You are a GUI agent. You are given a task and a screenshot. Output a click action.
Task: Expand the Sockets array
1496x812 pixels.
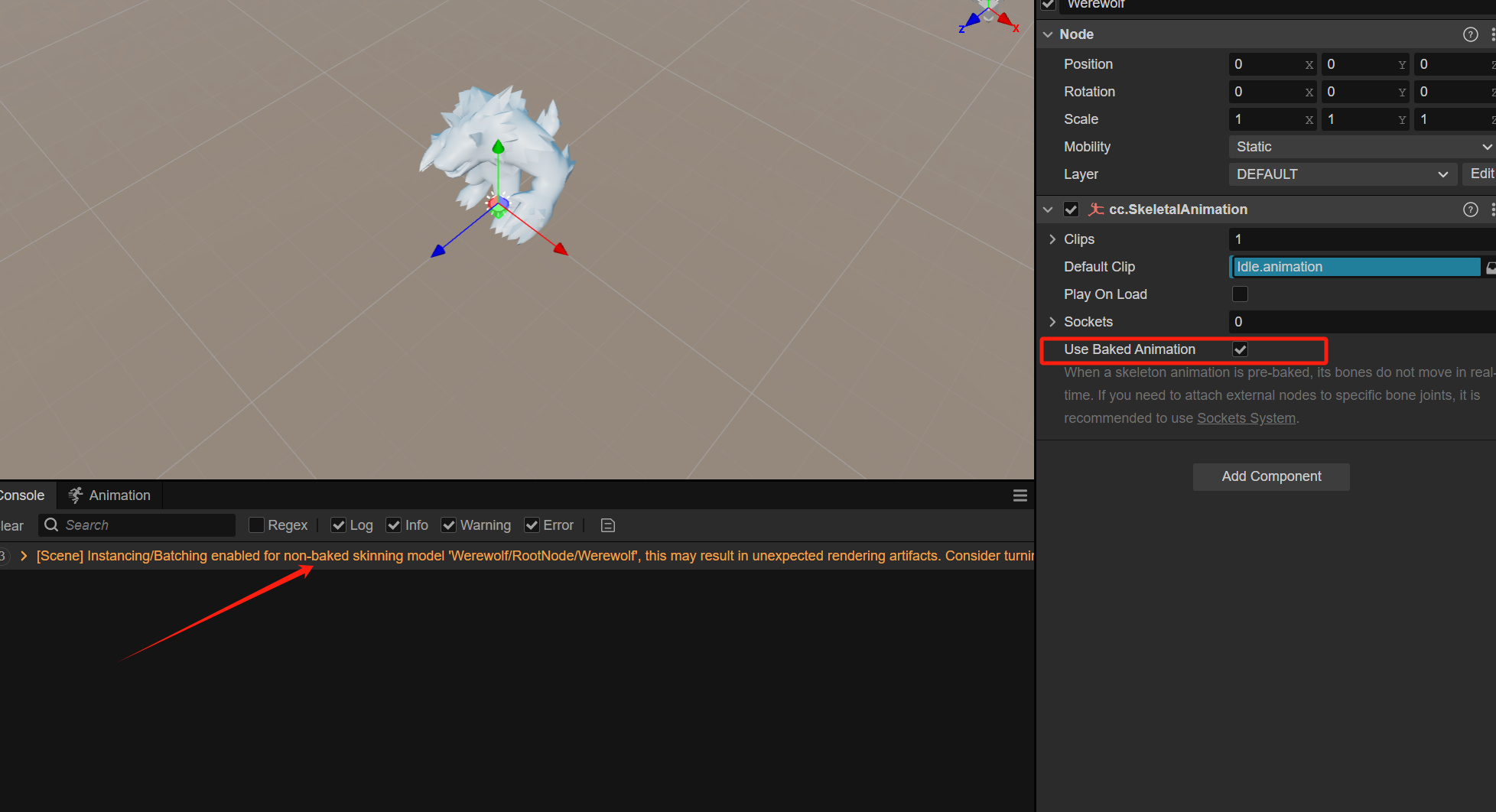[1052, 322]
